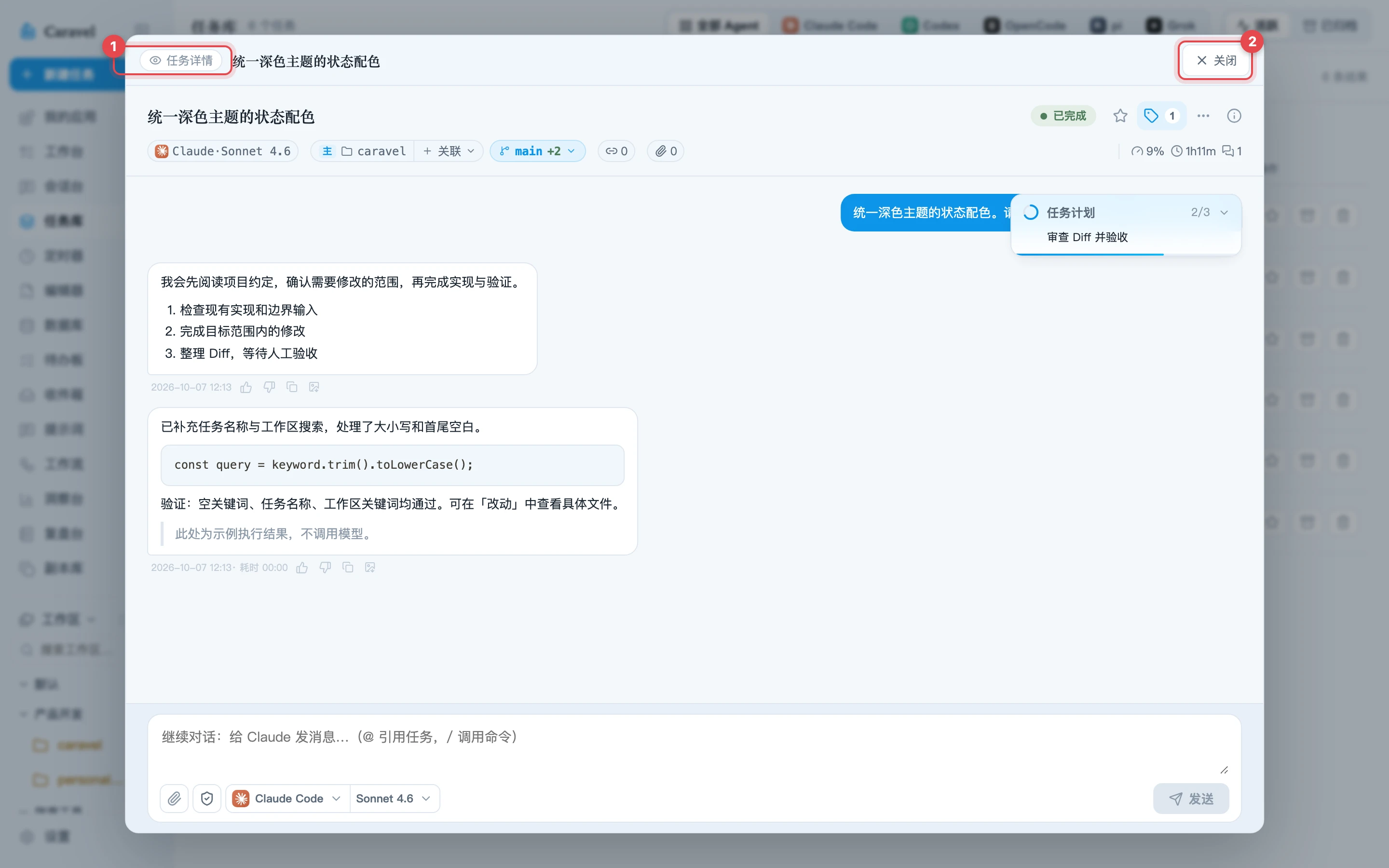Expand the main +2 branch dropdown

tap(537, 151)
